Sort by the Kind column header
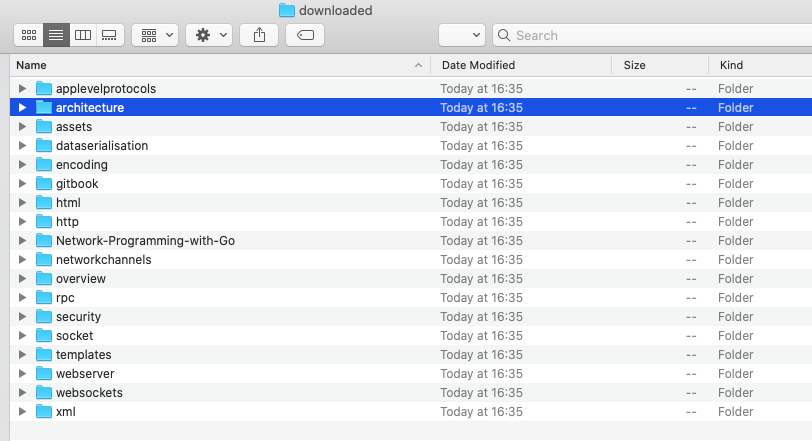Image resolution: width=812 pixels, height=441 pixels. pos(760,65)
